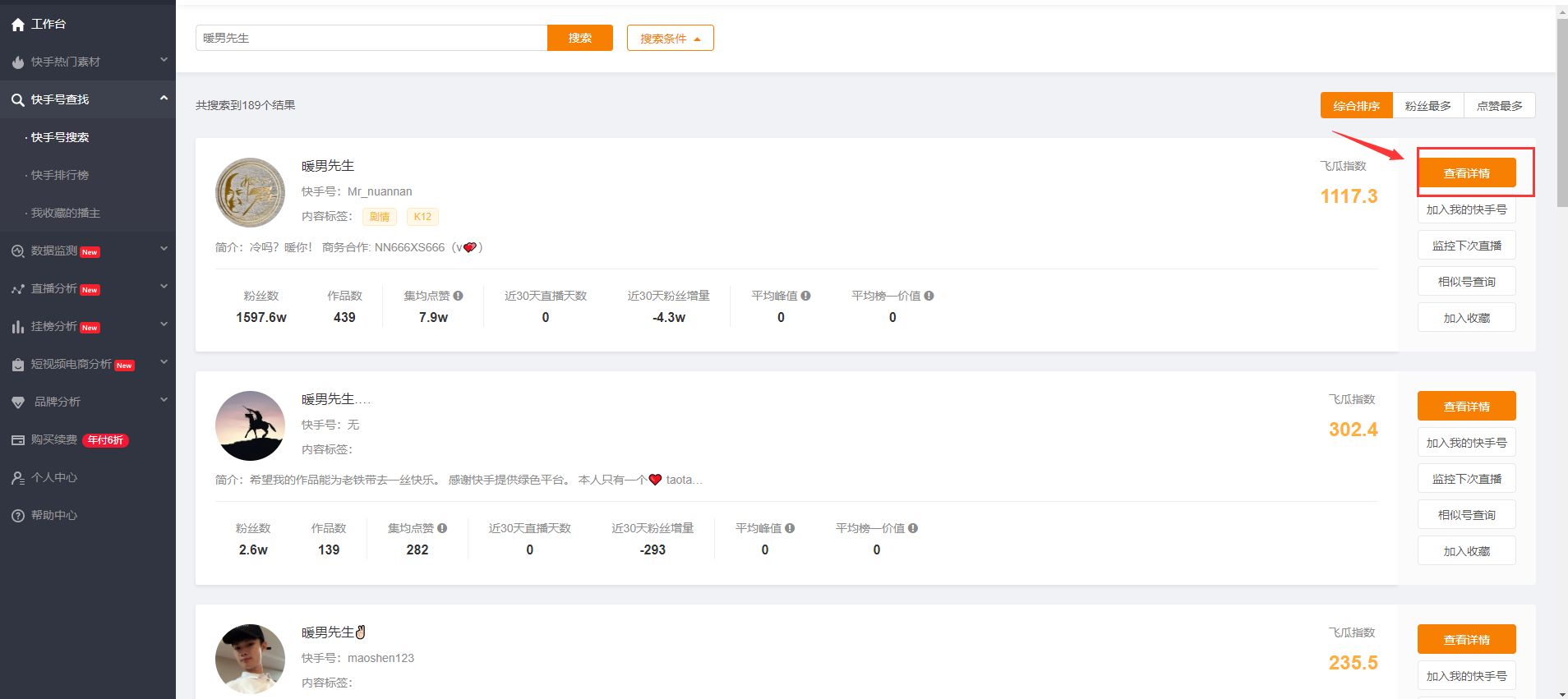Click the 帮助中心 question mark icon
The height and width of the screenshot is (699, 1568).
(18, 516)
